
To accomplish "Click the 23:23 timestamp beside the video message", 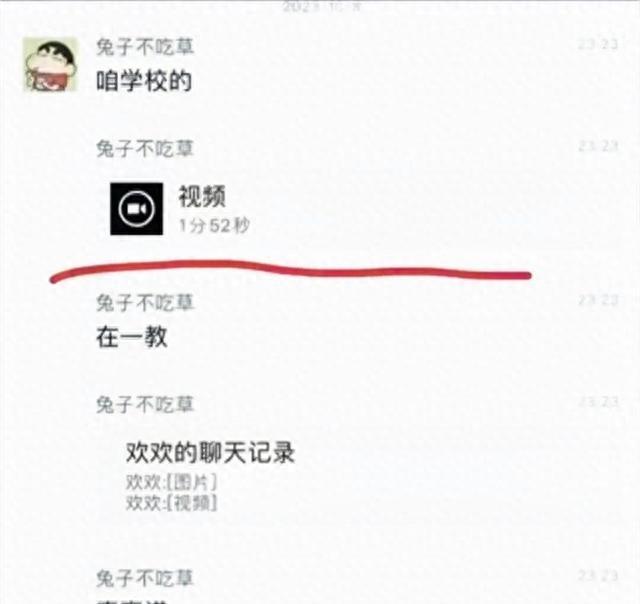I will coord(598,146).
